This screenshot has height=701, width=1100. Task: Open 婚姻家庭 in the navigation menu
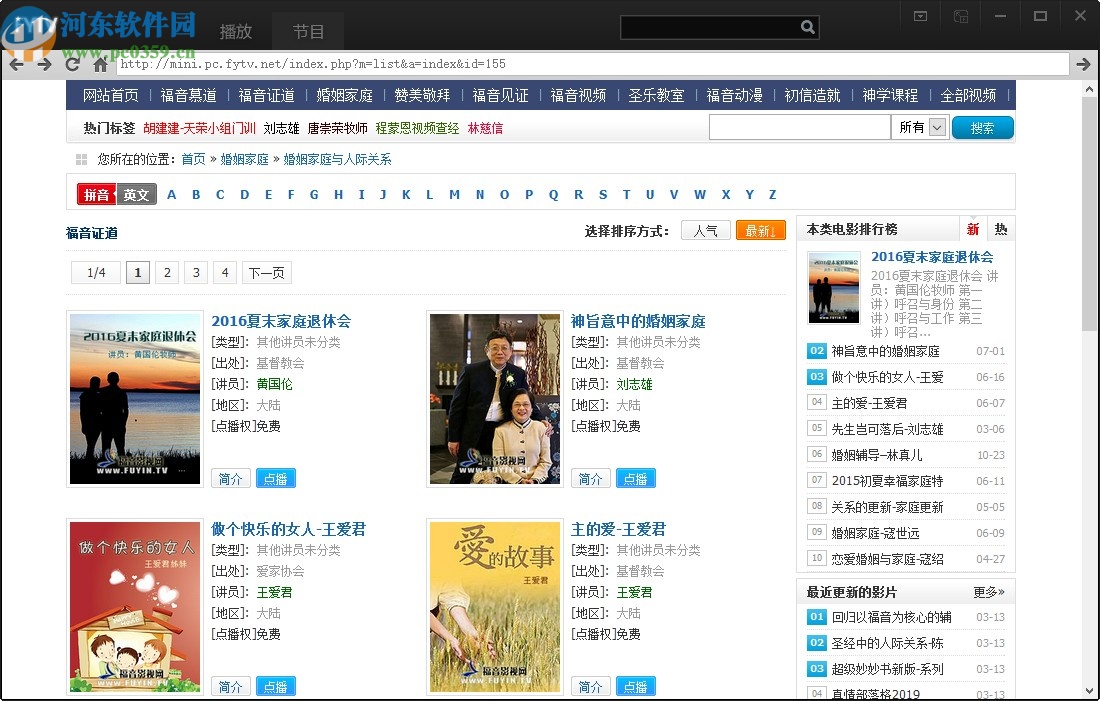point(344,95)
